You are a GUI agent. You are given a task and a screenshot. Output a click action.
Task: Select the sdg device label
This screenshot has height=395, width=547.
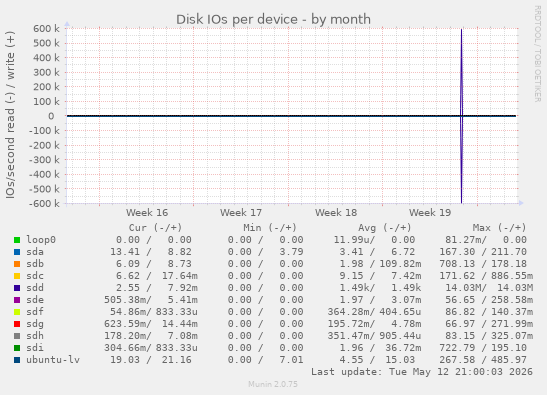click(x=35, y=324)
